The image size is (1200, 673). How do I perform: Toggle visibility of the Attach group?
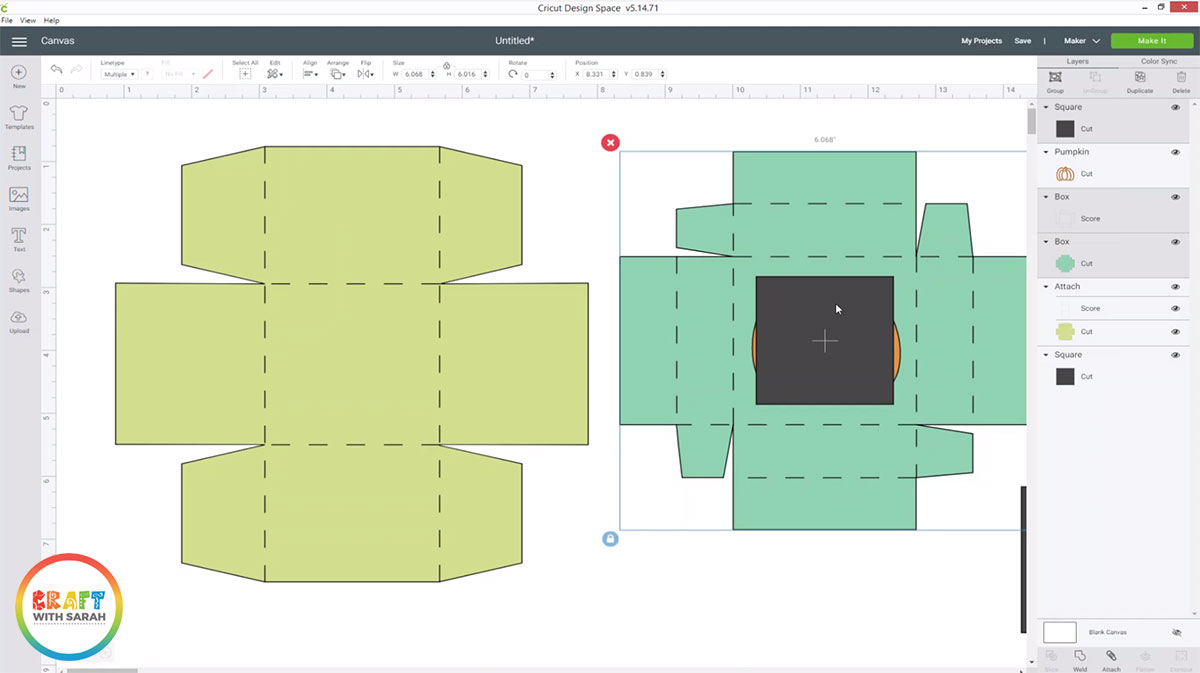coord(1176,287)
